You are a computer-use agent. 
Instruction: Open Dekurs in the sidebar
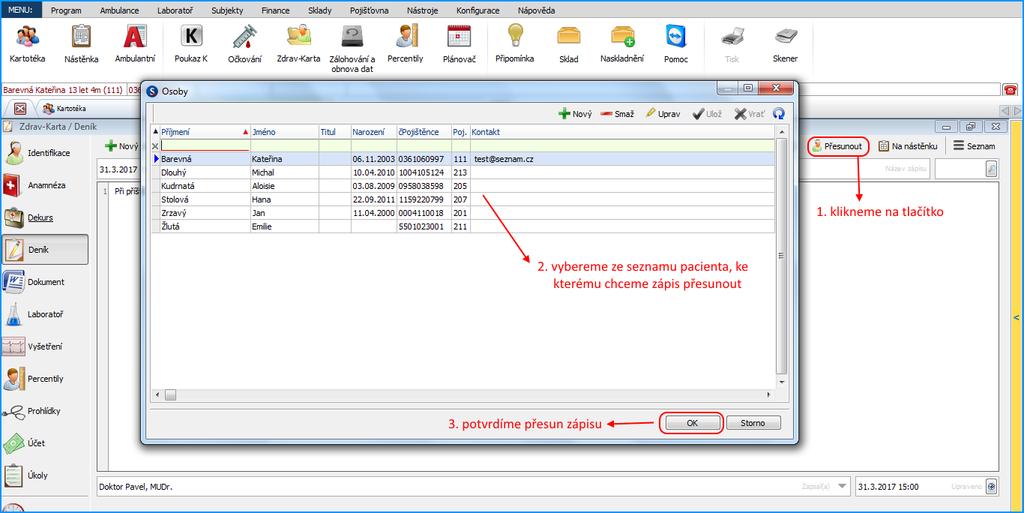44,217
